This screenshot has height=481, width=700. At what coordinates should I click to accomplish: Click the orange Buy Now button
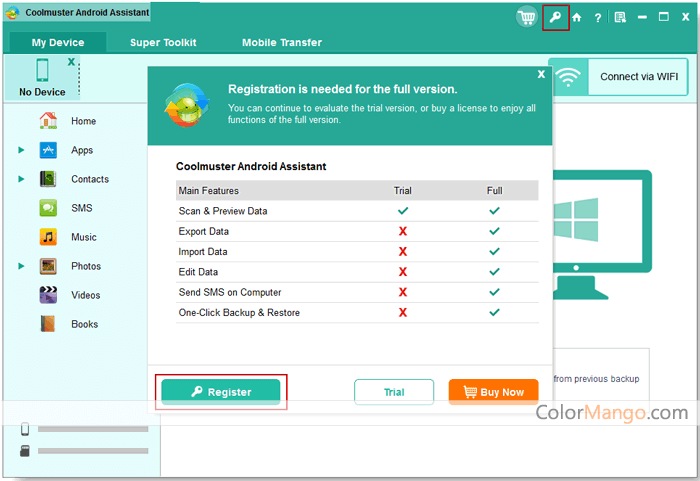493,392
